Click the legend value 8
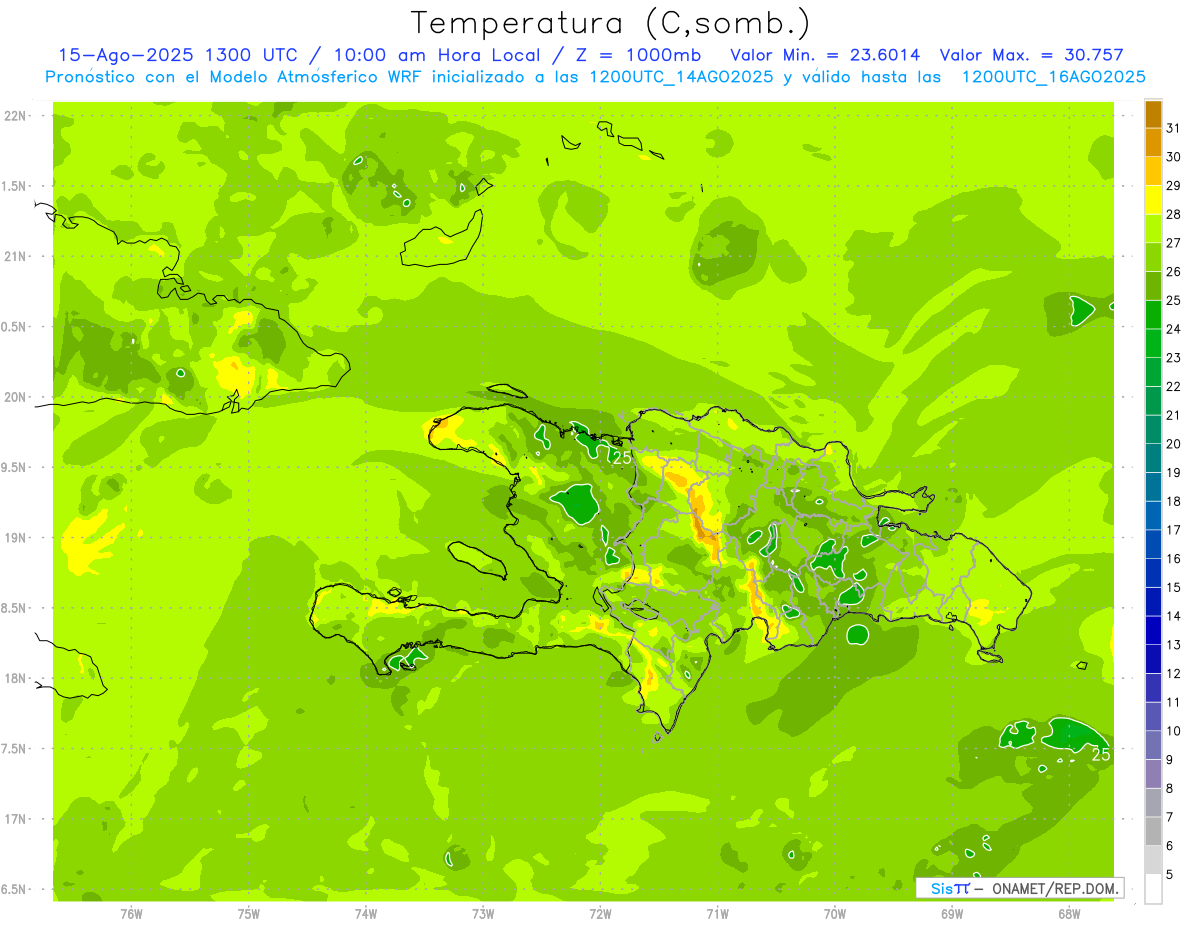This screenshot has height=927, width=1200. pos(1170,788)
